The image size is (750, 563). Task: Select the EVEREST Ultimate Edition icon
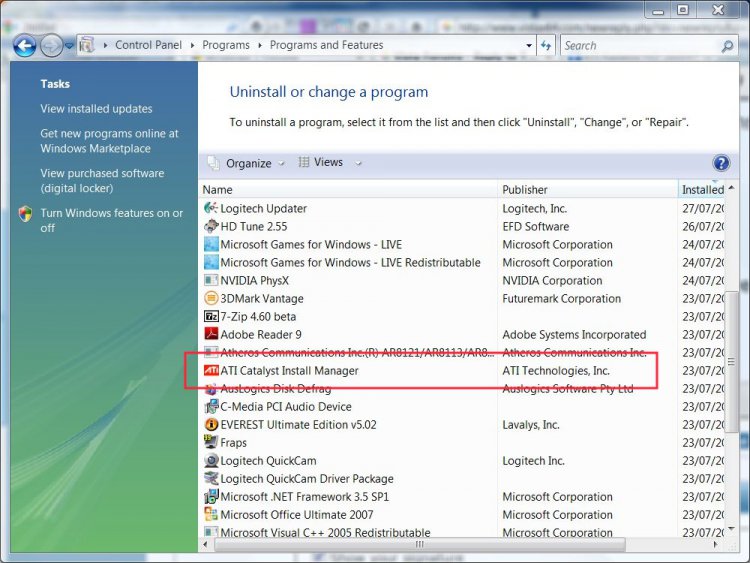211,424
